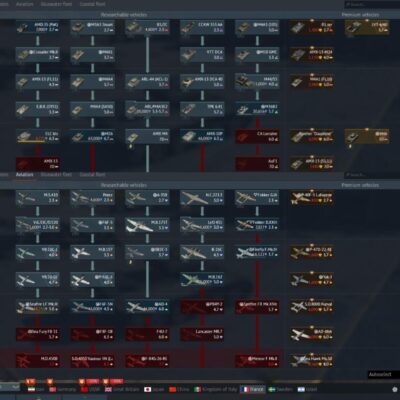Screen dimensions: 400x400
Task: Click the Autoselect button
Action: 380,375
